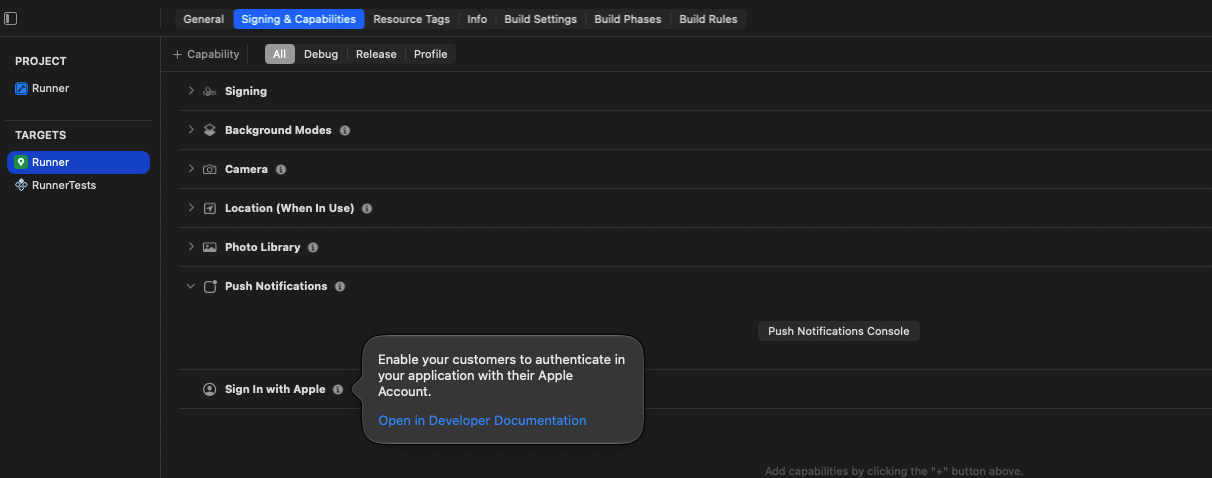
Task: Expand the Background Modes section
Action: coord(191,130)
